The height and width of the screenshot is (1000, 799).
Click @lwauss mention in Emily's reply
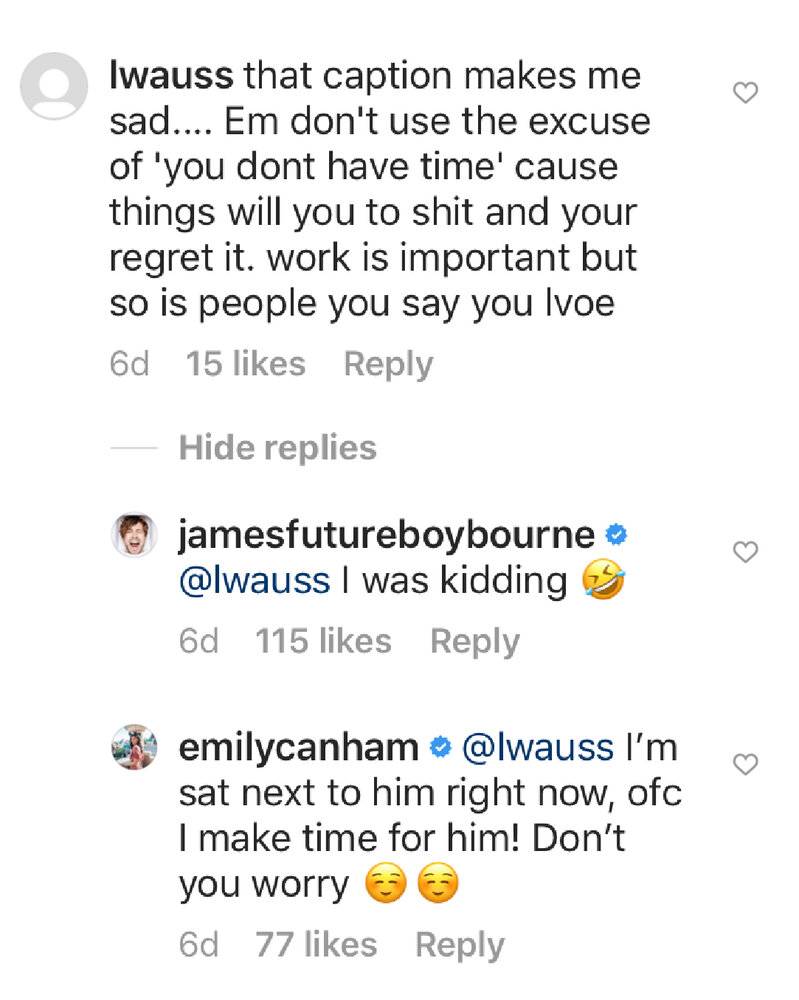point(538,747)
